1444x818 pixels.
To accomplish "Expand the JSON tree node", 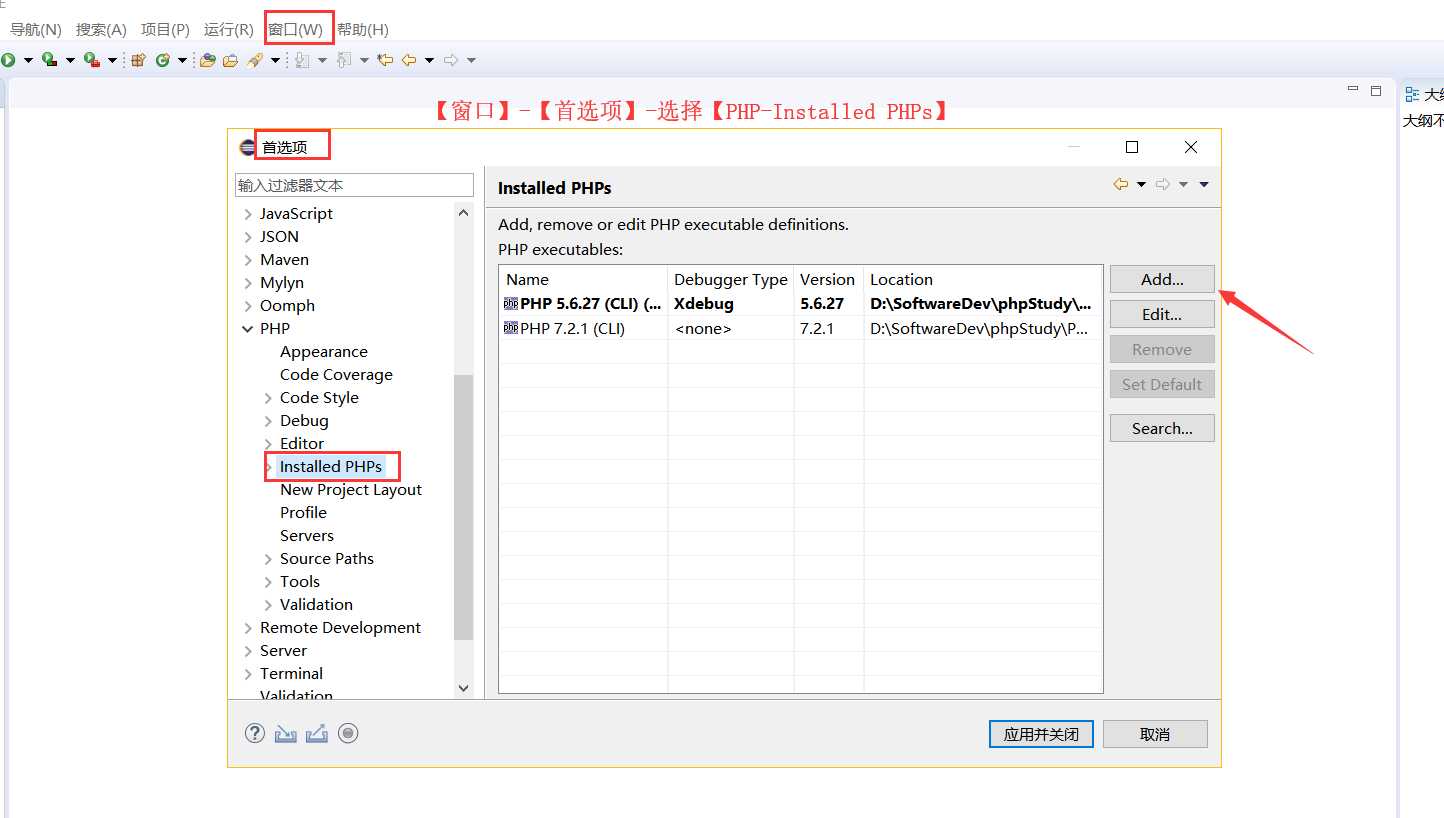I will point(248,236).
